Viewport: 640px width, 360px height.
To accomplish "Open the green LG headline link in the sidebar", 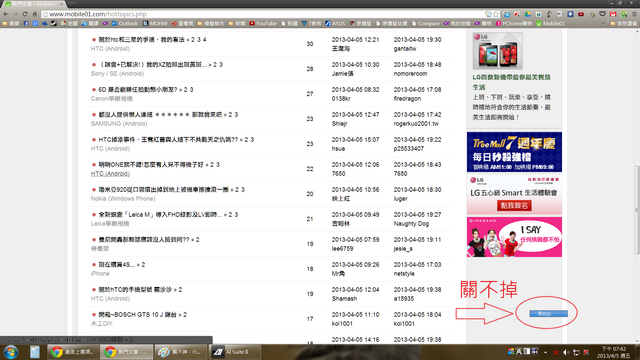I will [511, 82].
